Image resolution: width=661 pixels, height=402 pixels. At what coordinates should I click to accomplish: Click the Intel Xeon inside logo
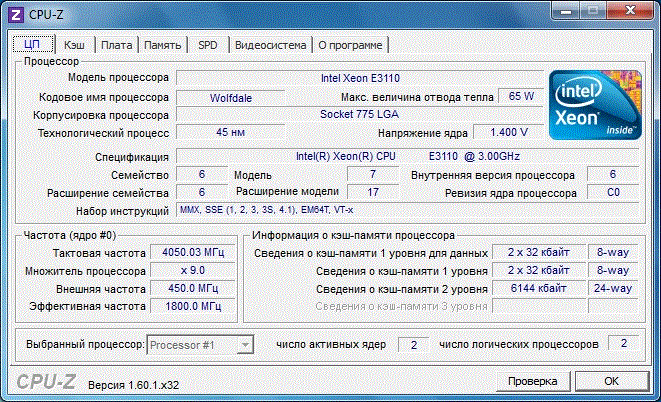[595, 105]
